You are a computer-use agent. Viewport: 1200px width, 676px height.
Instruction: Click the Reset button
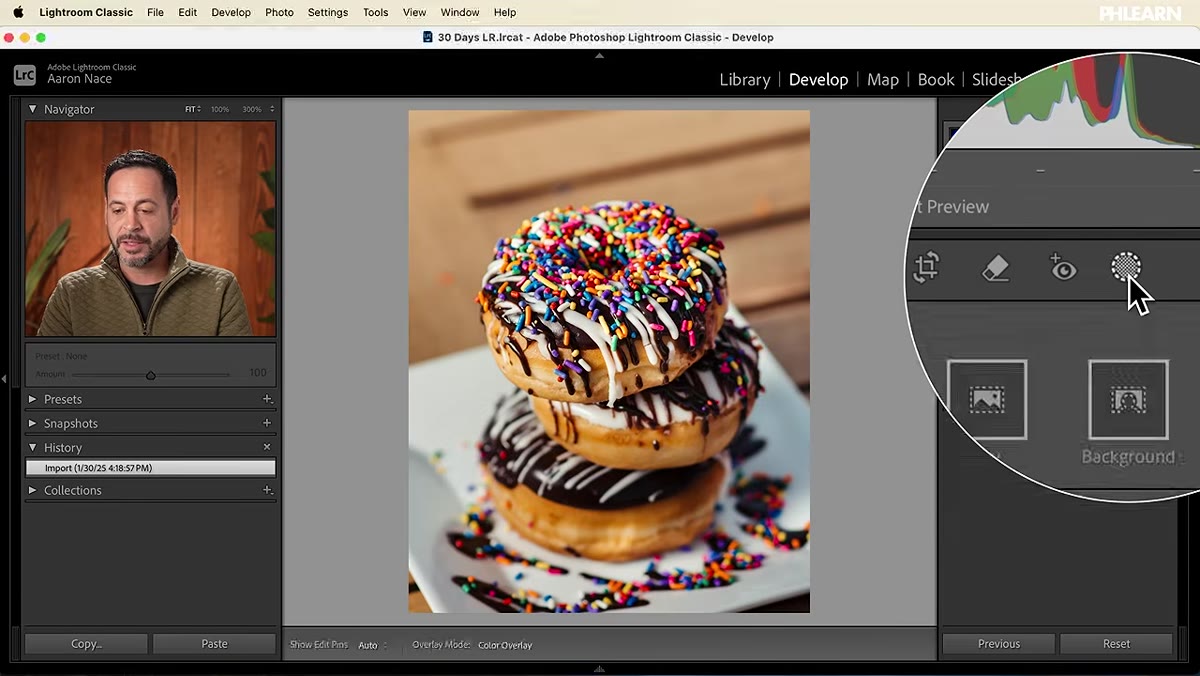click(x=1116, y=644)
